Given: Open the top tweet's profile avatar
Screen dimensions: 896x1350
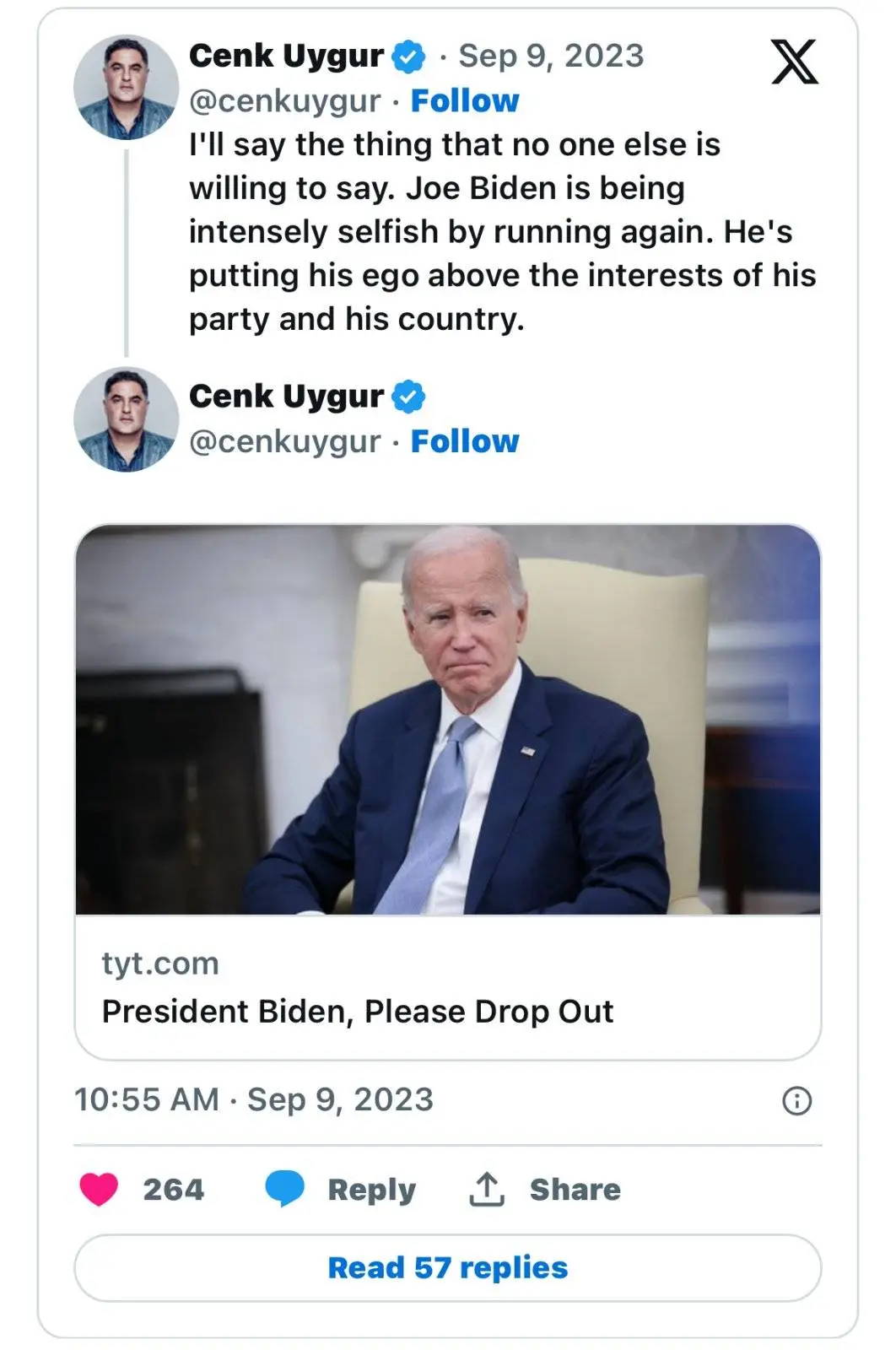Looking at the screenshot, I should click(127, 87).
